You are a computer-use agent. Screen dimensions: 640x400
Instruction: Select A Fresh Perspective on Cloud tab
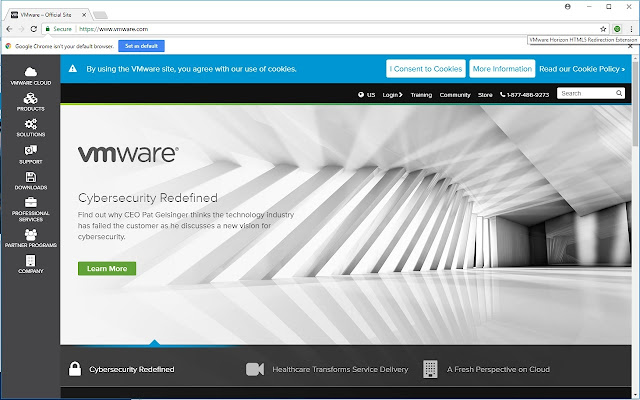(486, 369)
